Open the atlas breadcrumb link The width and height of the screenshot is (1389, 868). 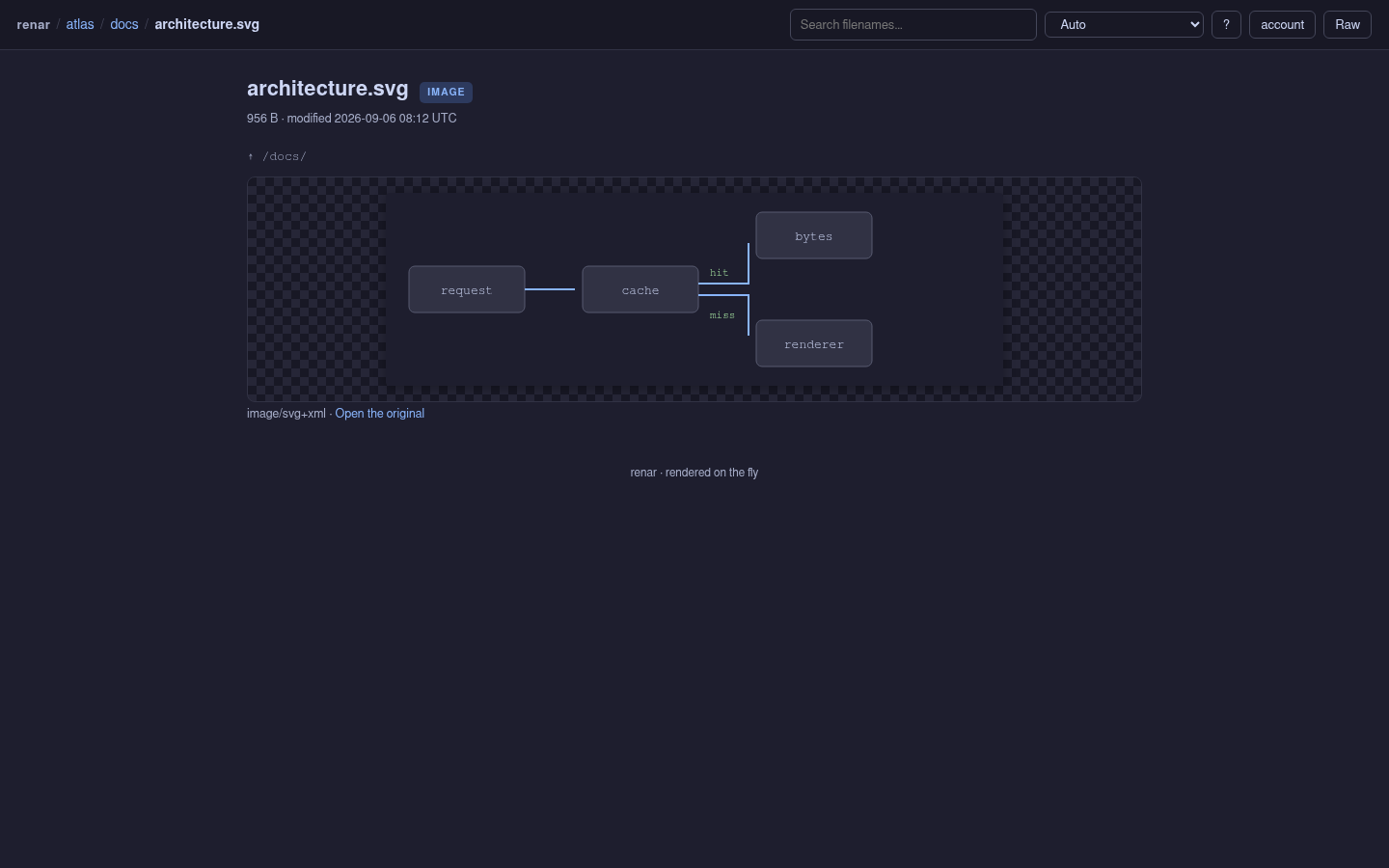(80, 24)
